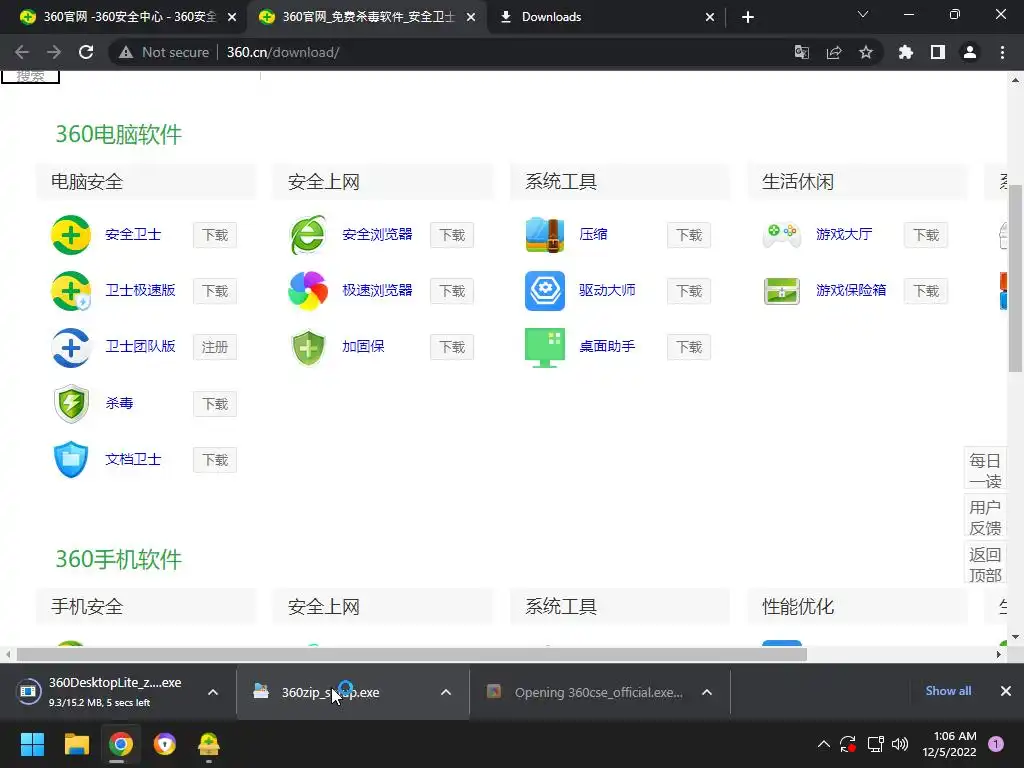Image resolution: width=1024 pixels, height=768 pixels.
Task: Click the address bar URL 360.cn/download/
Action: [283, 52]
